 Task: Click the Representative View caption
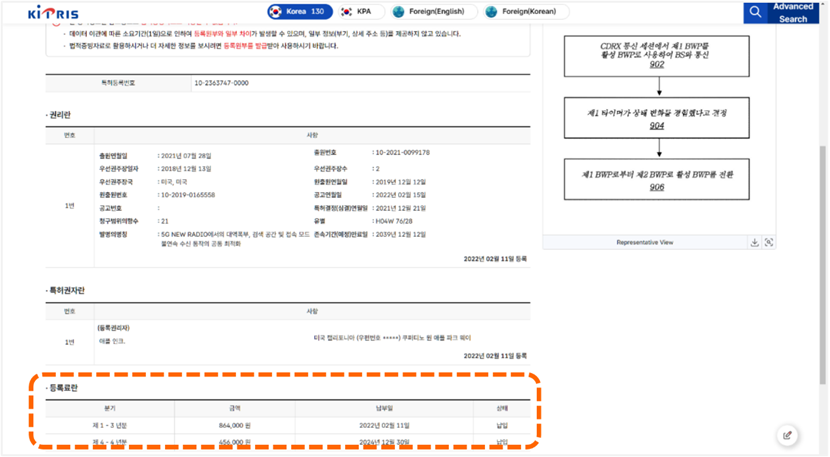tap(644, 242)
